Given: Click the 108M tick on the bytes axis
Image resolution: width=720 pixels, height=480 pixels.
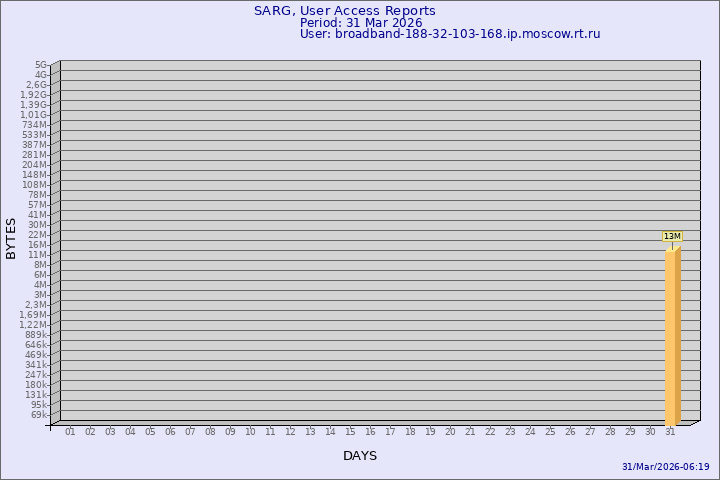Looking at the screenshot, I should point(34,185).
